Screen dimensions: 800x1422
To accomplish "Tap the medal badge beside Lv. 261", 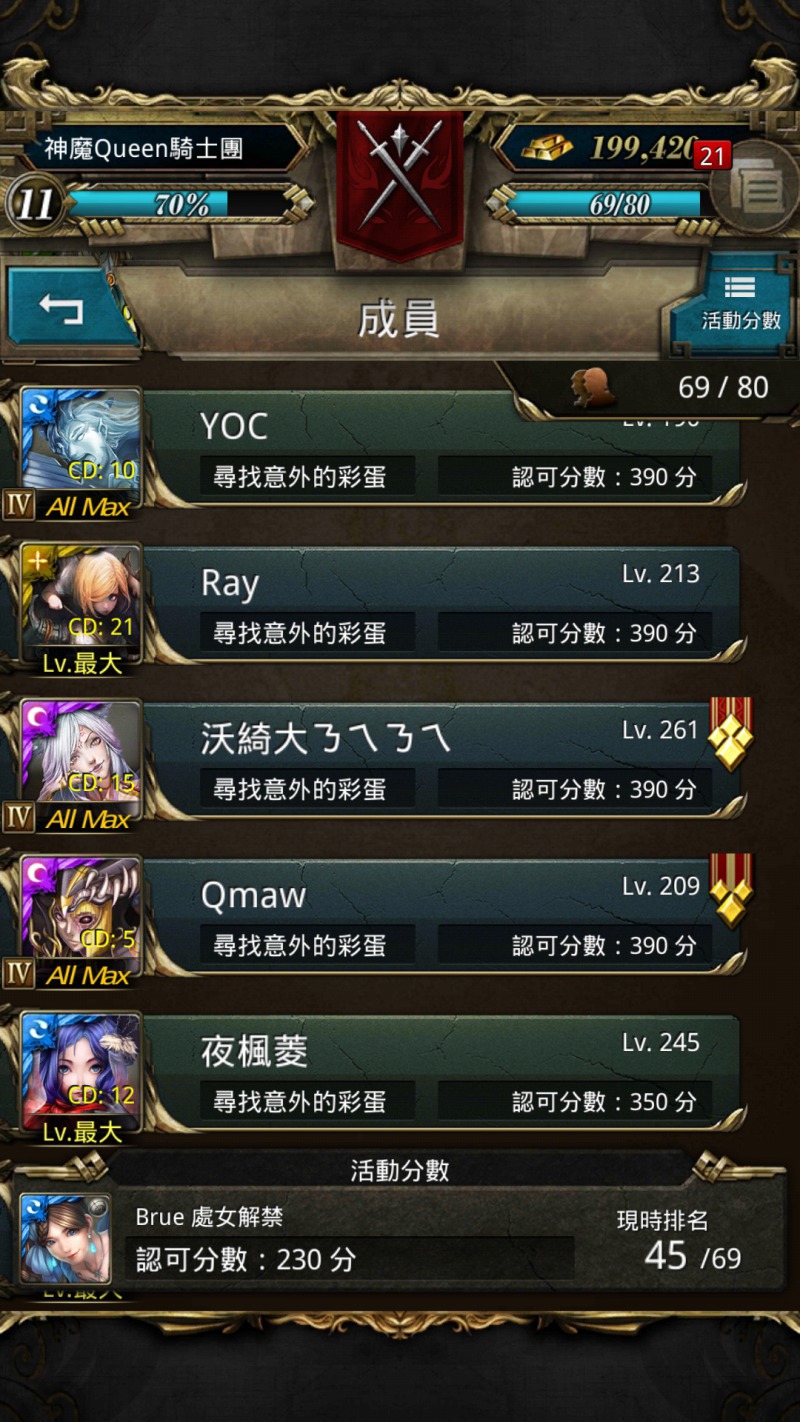I will tap(731, 733).
